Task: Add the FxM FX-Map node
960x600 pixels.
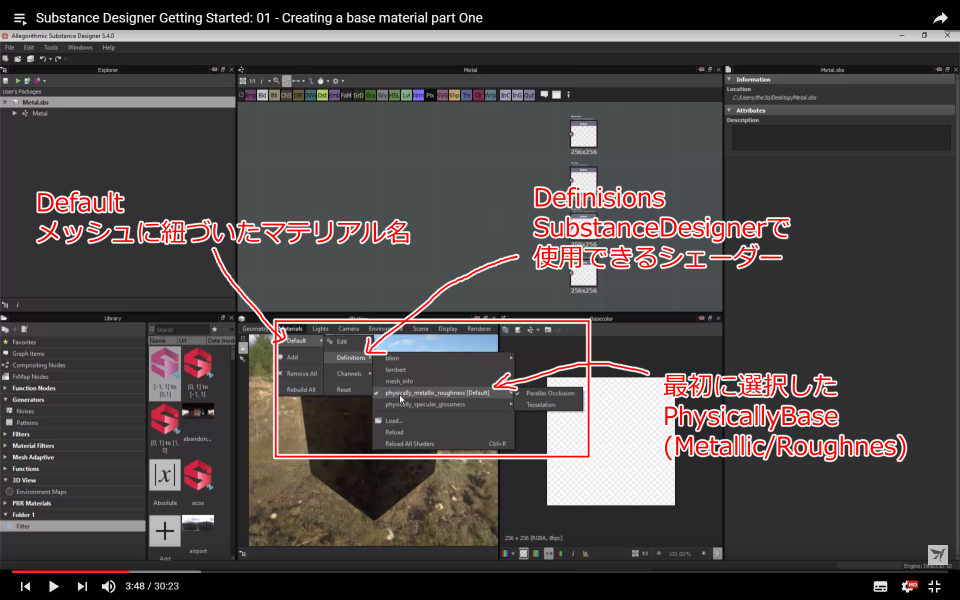Action: click(346, 96)
